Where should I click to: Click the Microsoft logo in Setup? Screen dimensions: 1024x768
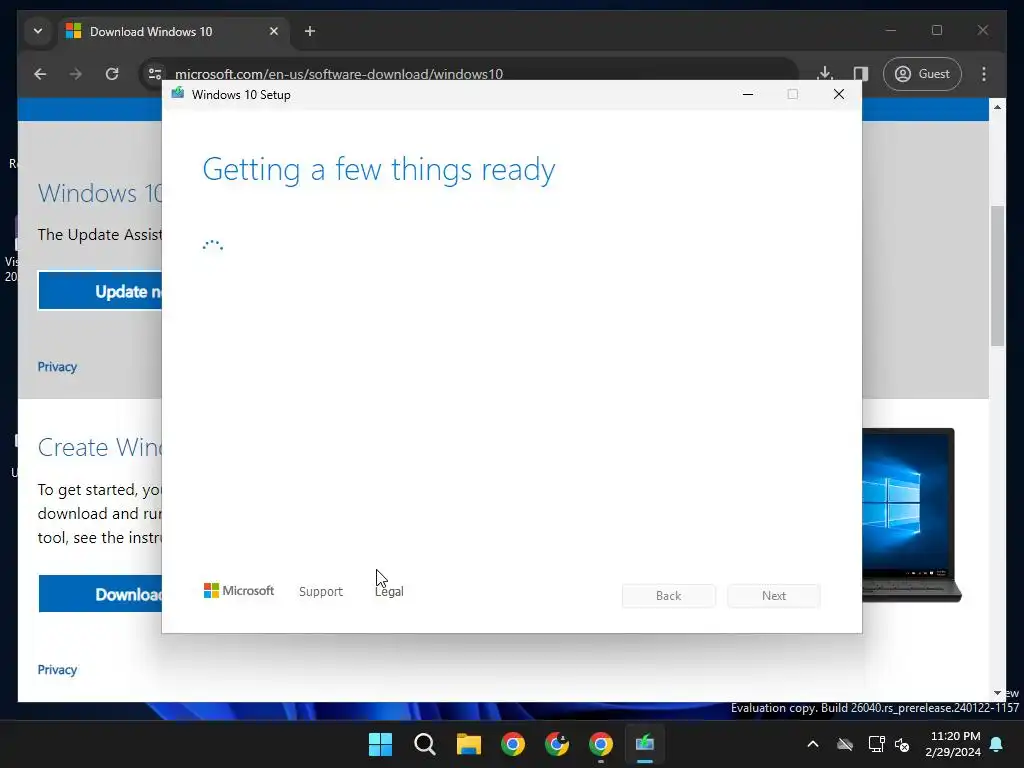pos(239,590)
